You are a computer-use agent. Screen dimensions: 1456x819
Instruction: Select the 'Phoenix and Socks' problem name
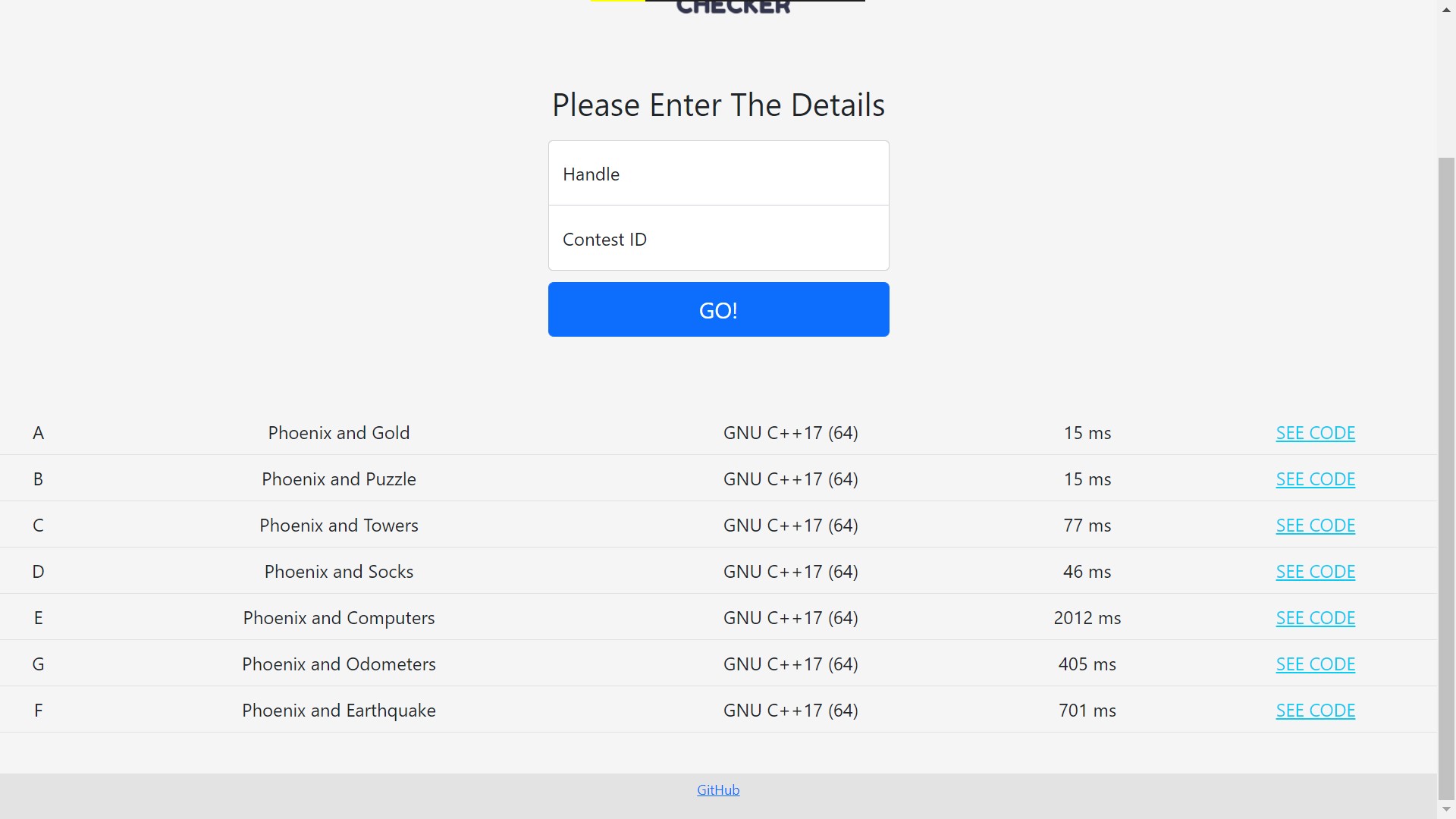click(x=339, y=572)
